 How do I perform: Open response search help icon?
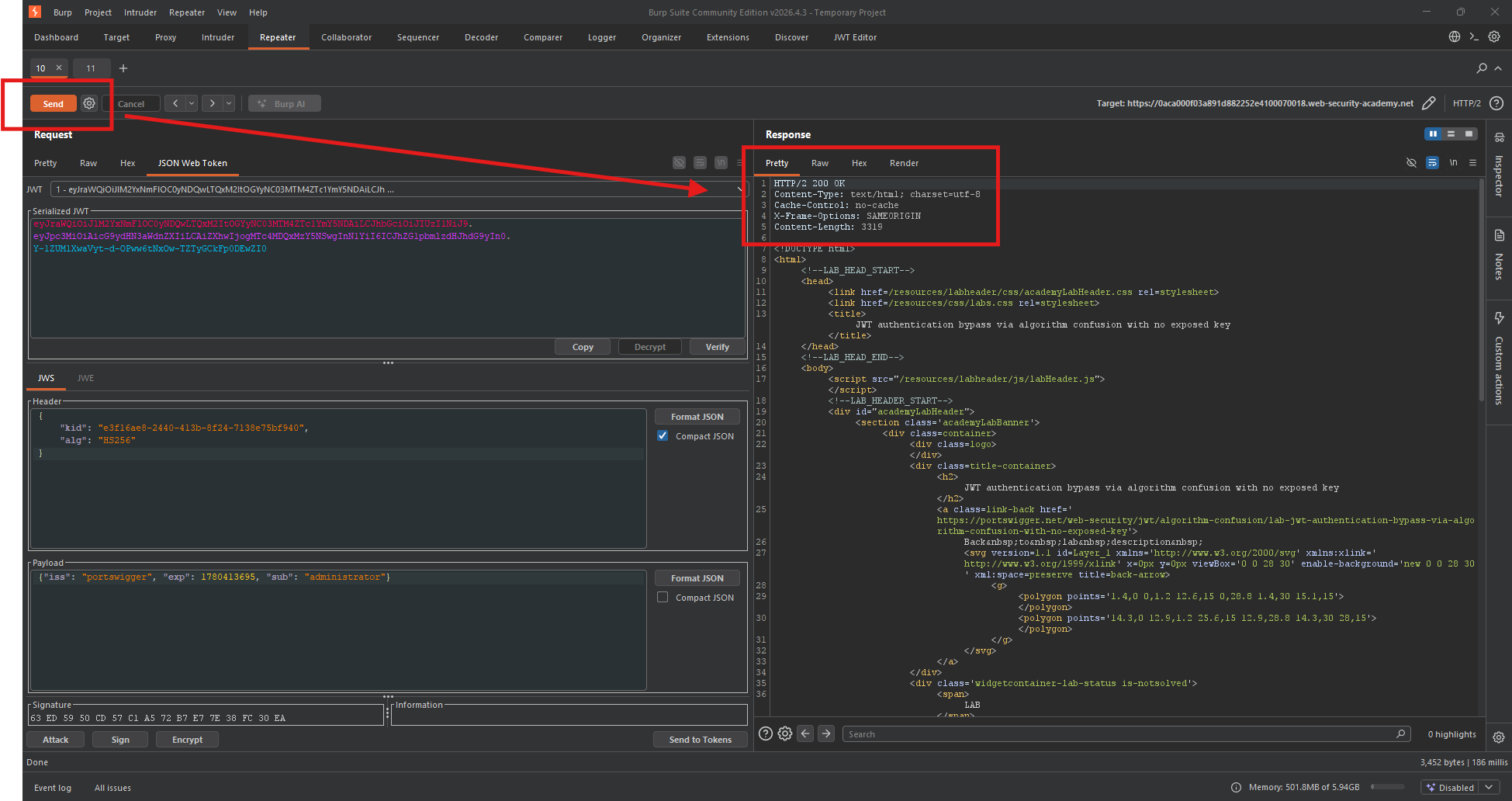coord(766,733)
